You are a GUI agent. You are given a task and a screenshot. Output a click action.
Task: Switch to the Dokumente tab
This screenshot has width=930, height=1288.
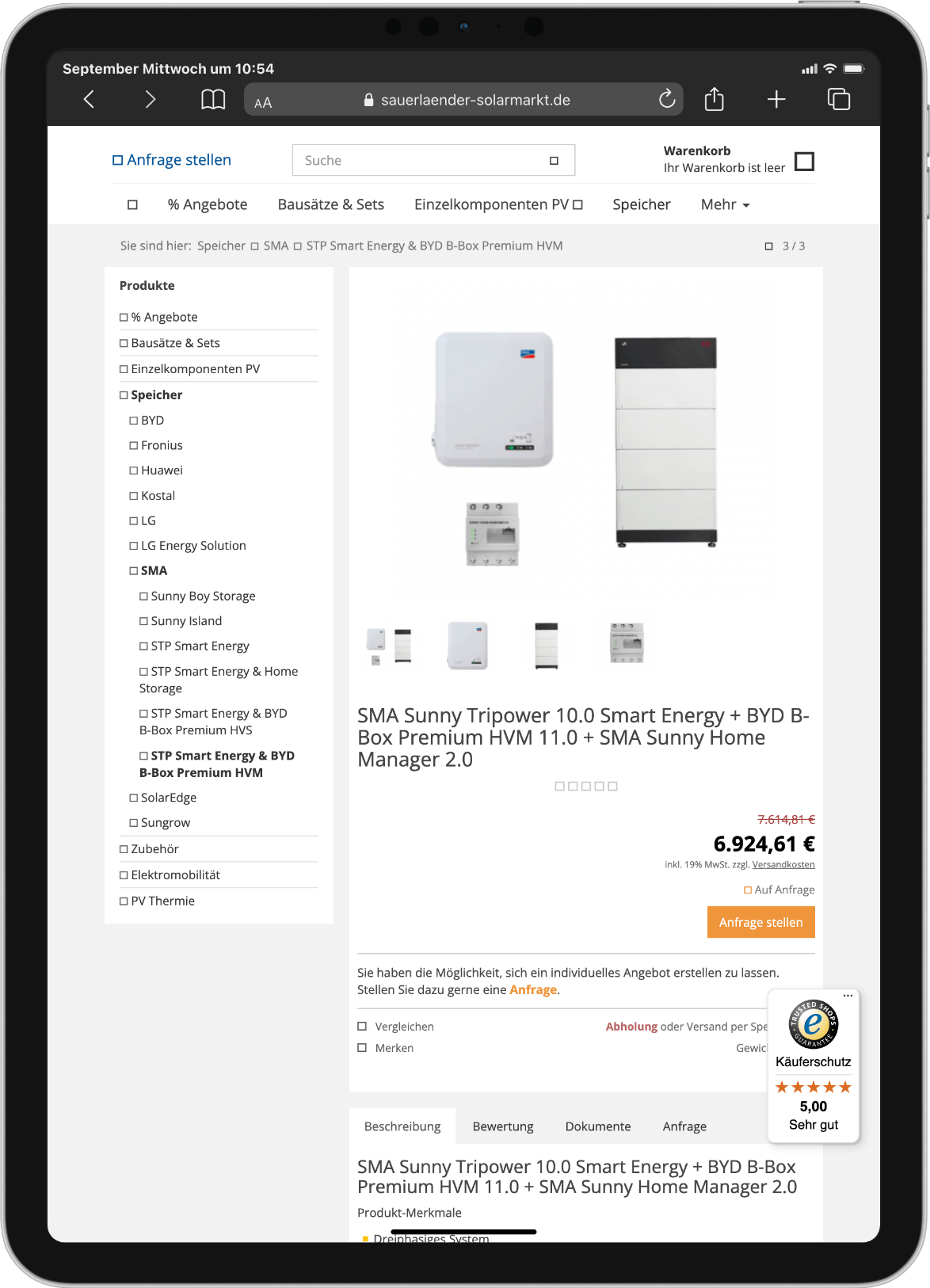[598, 1126]
